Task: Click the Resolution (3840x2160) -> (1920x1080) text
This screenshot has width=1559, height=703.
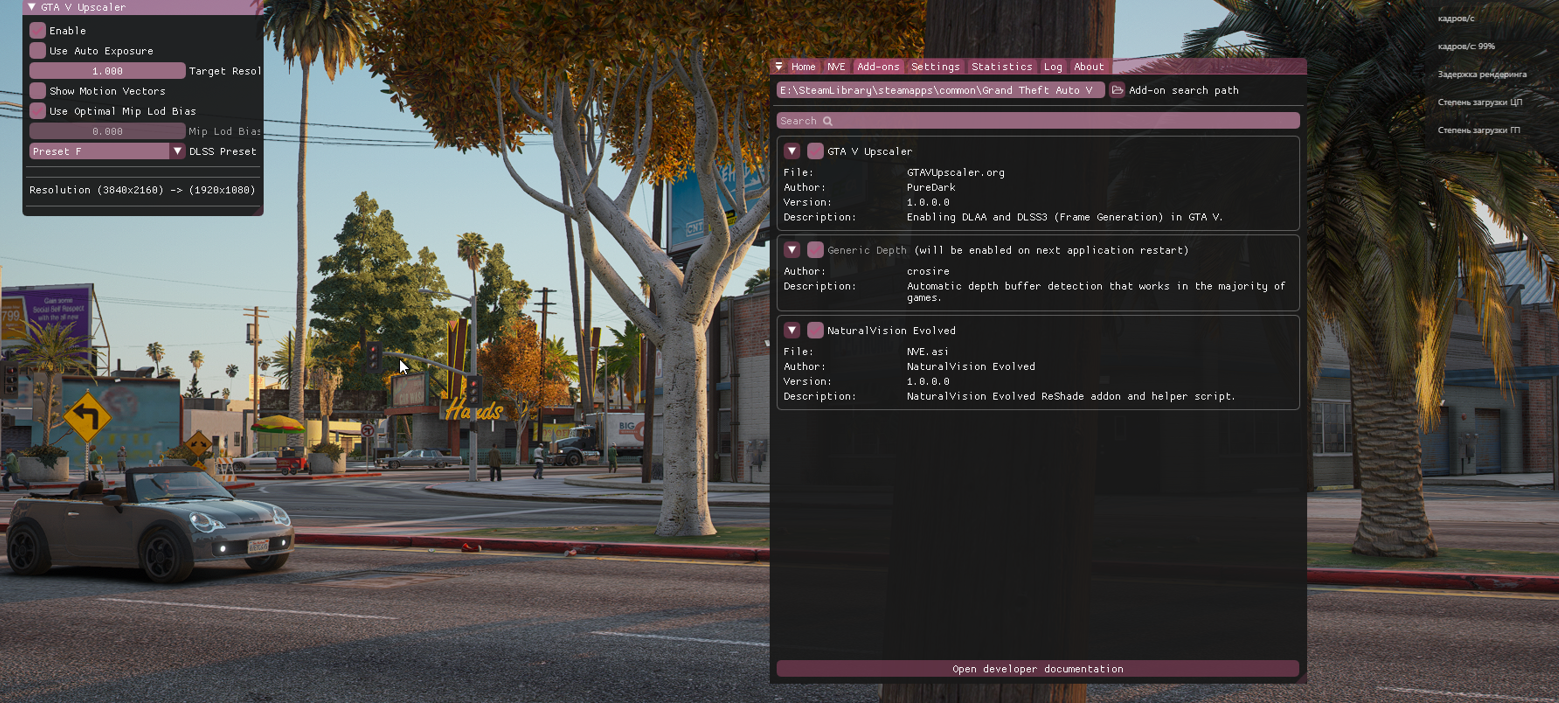Action: point(142,190)
